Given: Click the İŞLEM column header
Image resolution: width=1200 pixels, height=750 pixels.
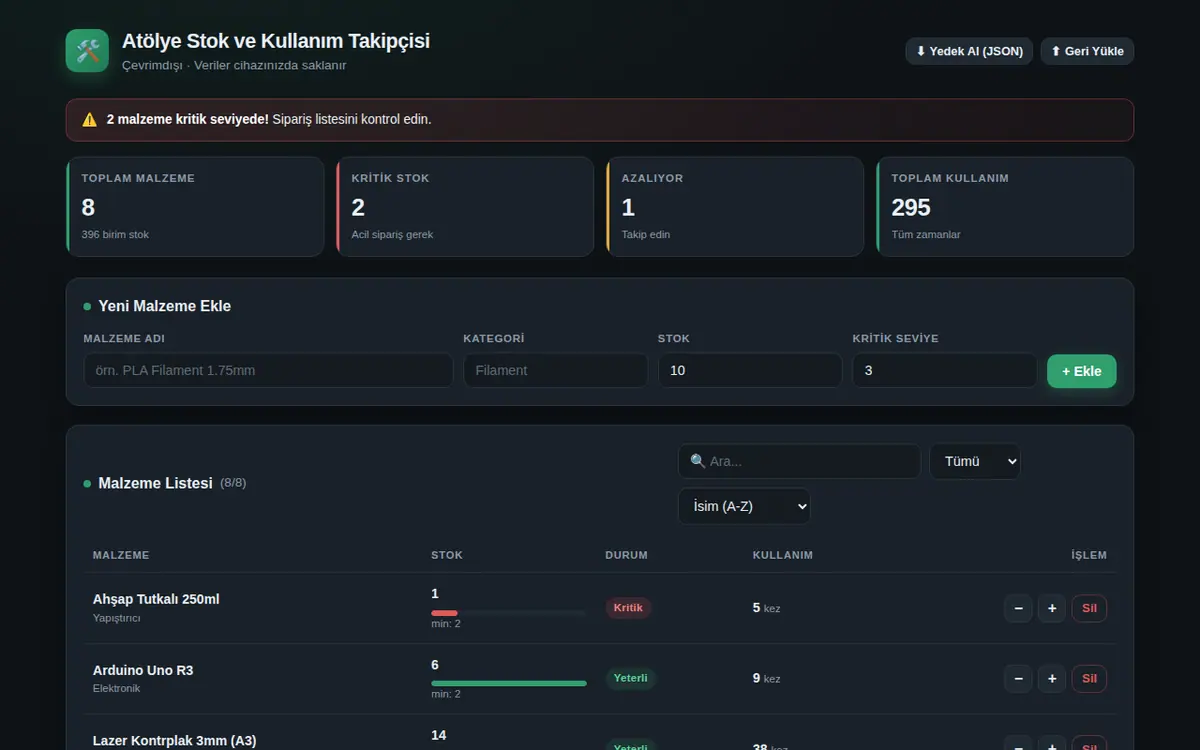Looking at the screenshot, I should coord(1089,555).
